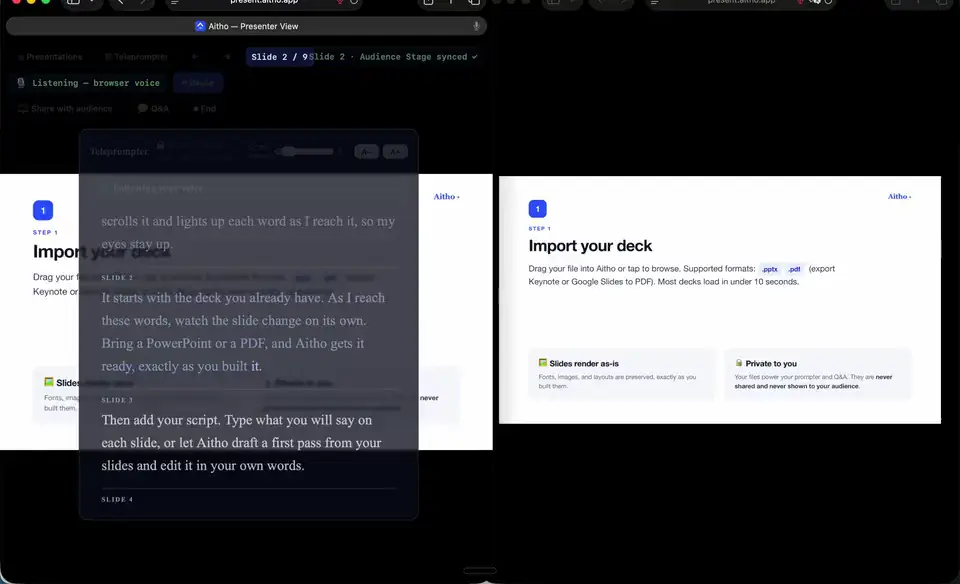Click the paragraph starting 'Then add your script'

coord(241,443)
